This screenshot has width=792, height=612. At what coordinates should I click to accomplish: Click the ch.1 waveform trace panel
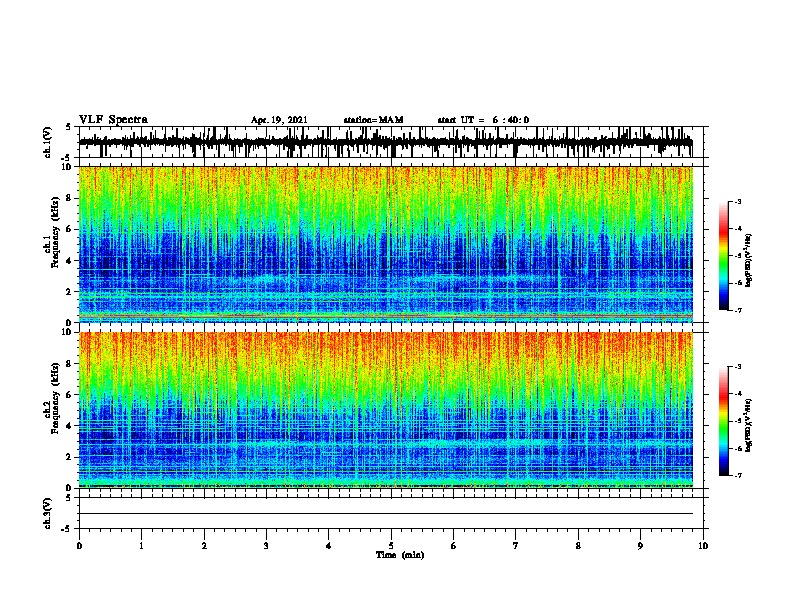[393, 142]
